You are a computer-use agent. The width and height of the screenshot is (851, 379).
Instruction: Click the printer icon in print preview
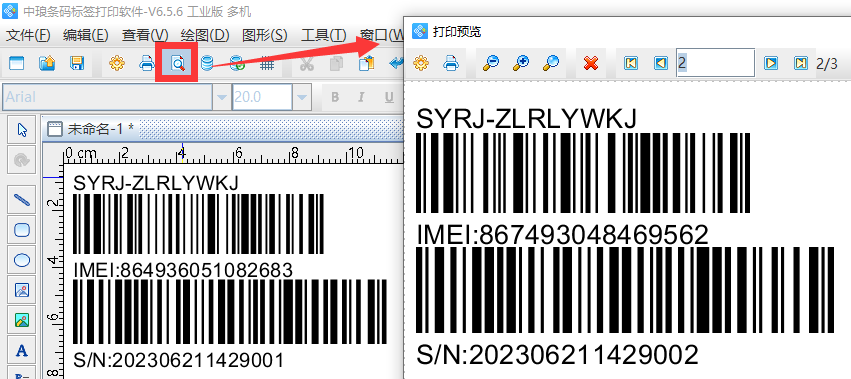click(x=450, y=63)
